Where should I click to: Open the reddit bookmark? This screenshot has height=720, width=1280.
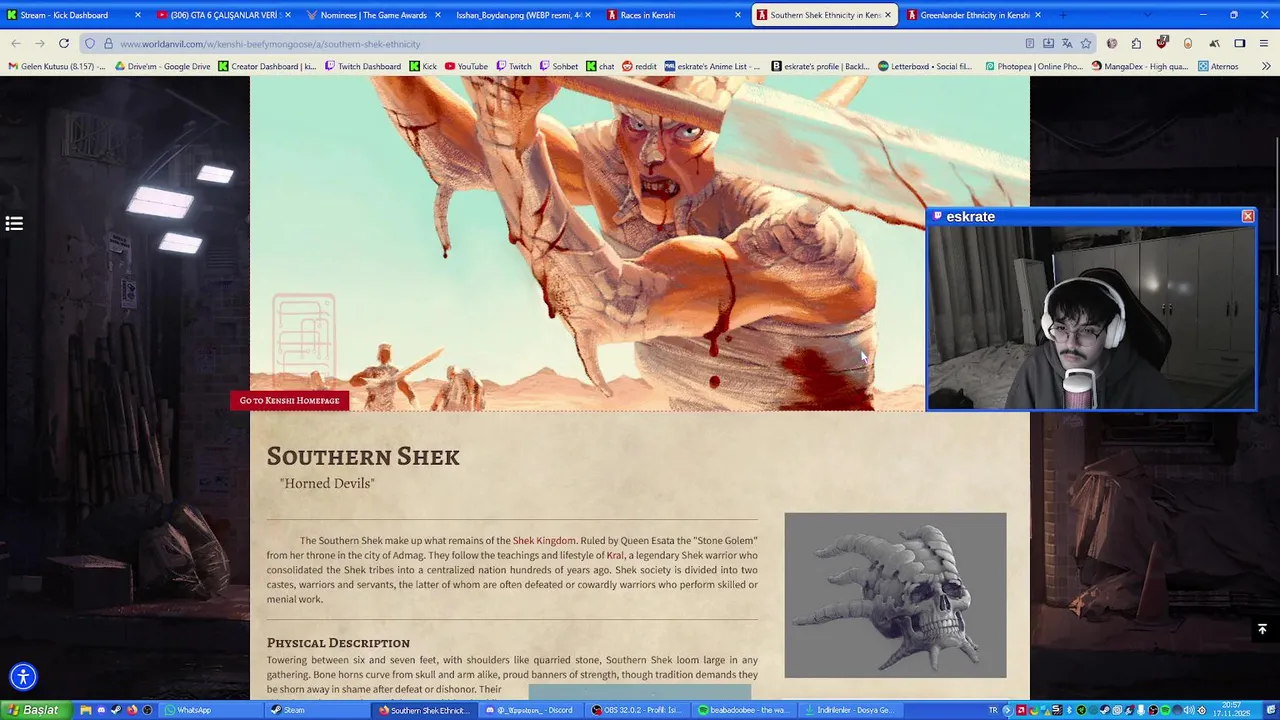tap(639, 66)
